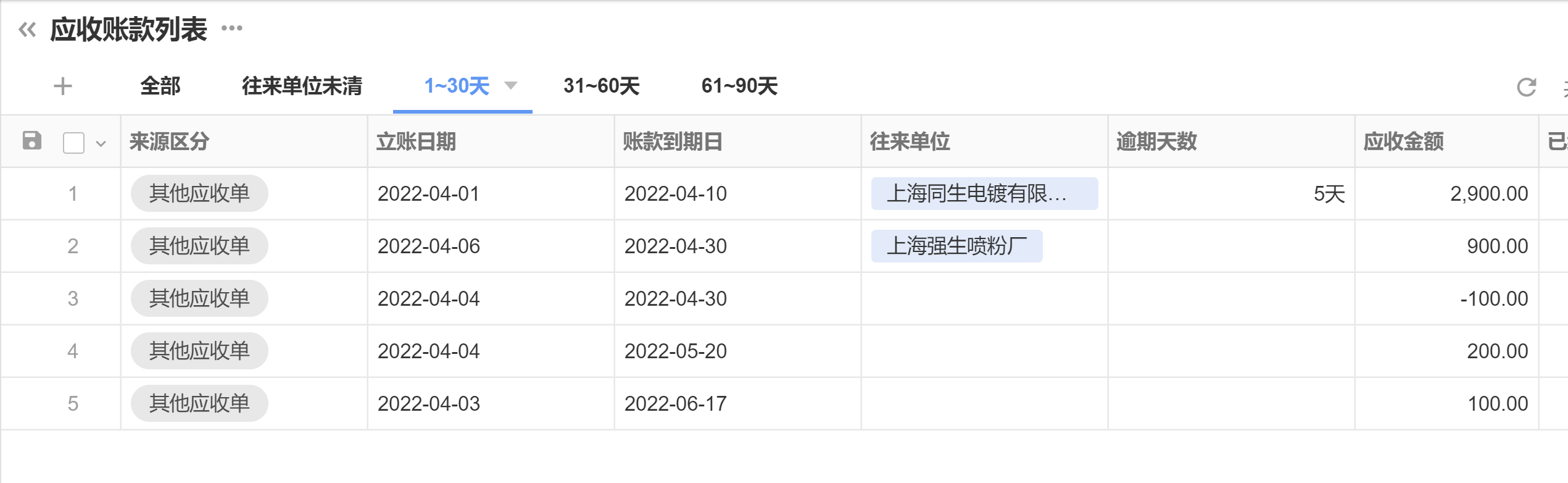1568x483 pixels.
Task: Switch to the 全部 tab
Action: click(x=160, y=86)
